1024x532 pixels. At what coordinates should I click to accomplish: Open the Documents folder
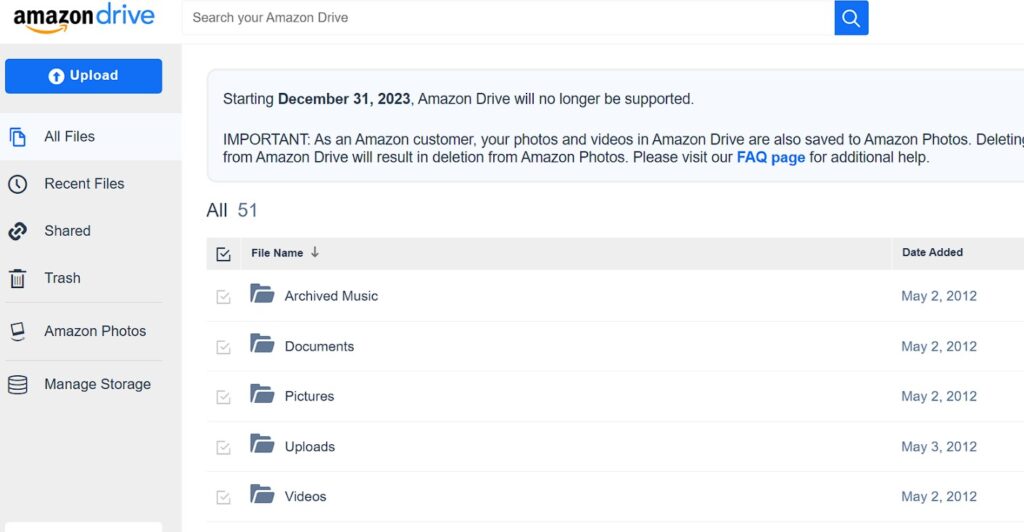(319, 346)
